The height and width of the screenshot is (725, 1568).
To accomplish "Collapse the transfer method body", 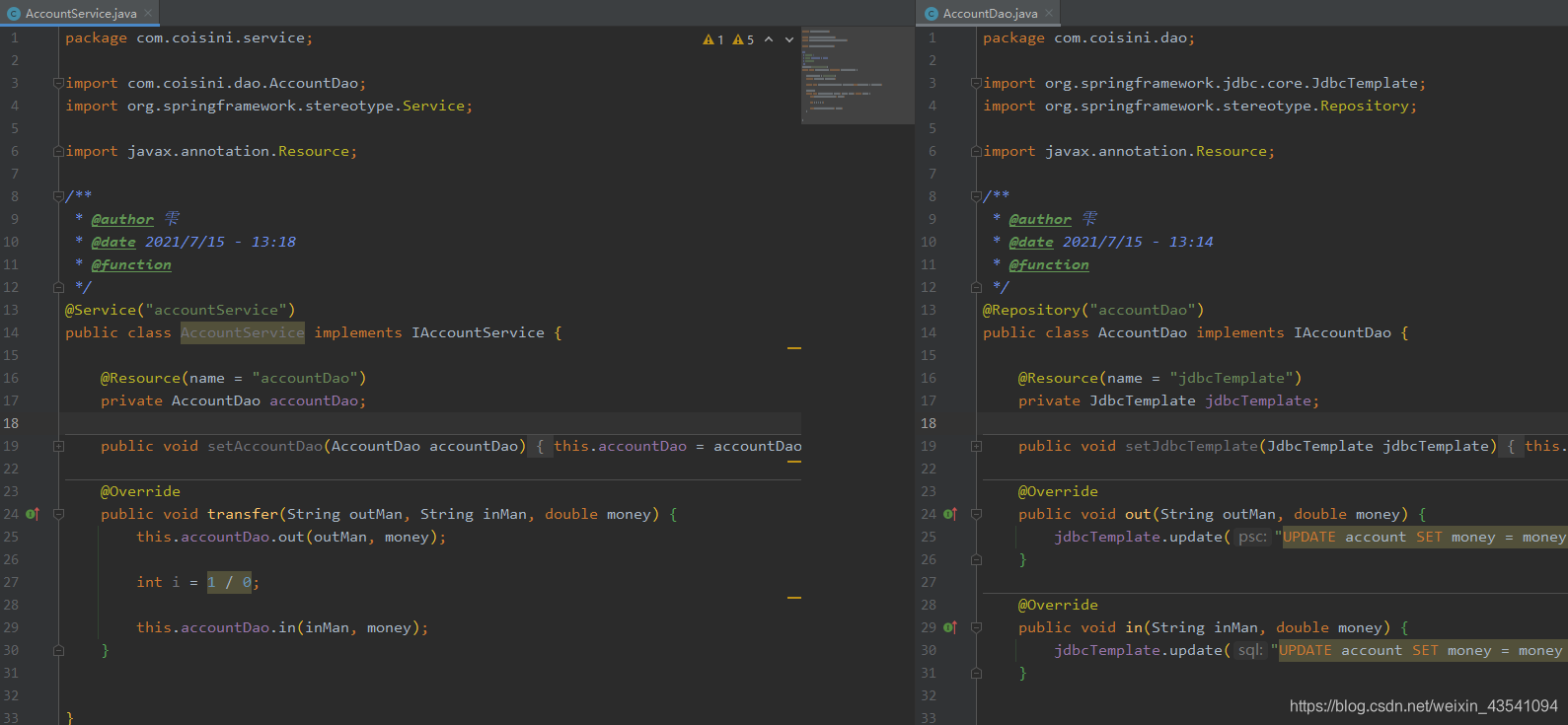I will pyautogui.click(x=58, y=514).
